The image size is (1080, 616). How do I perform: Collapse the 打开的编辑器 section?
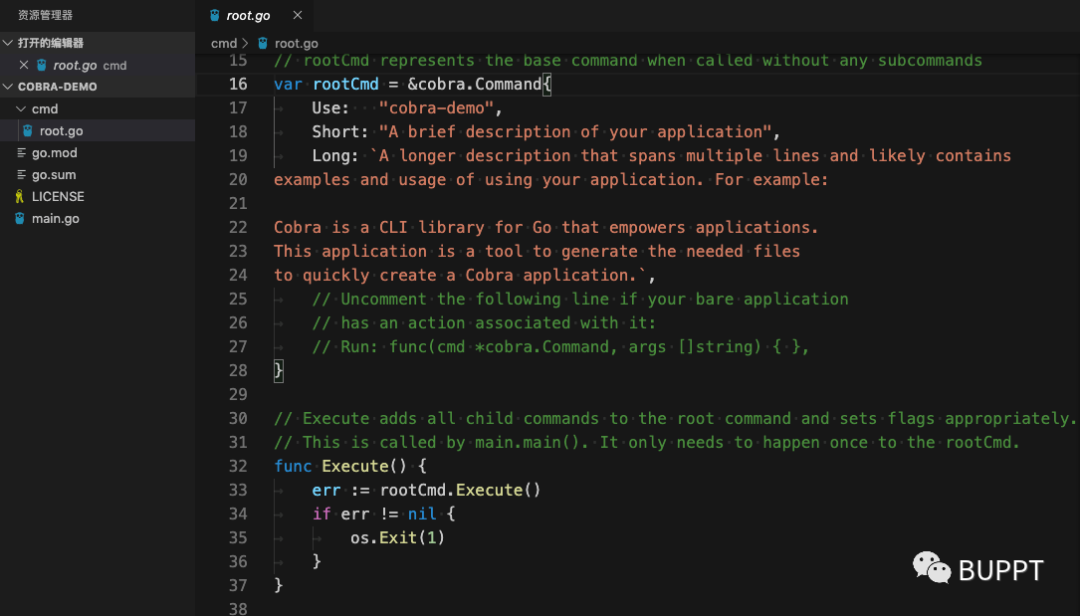tap(8, 43)
